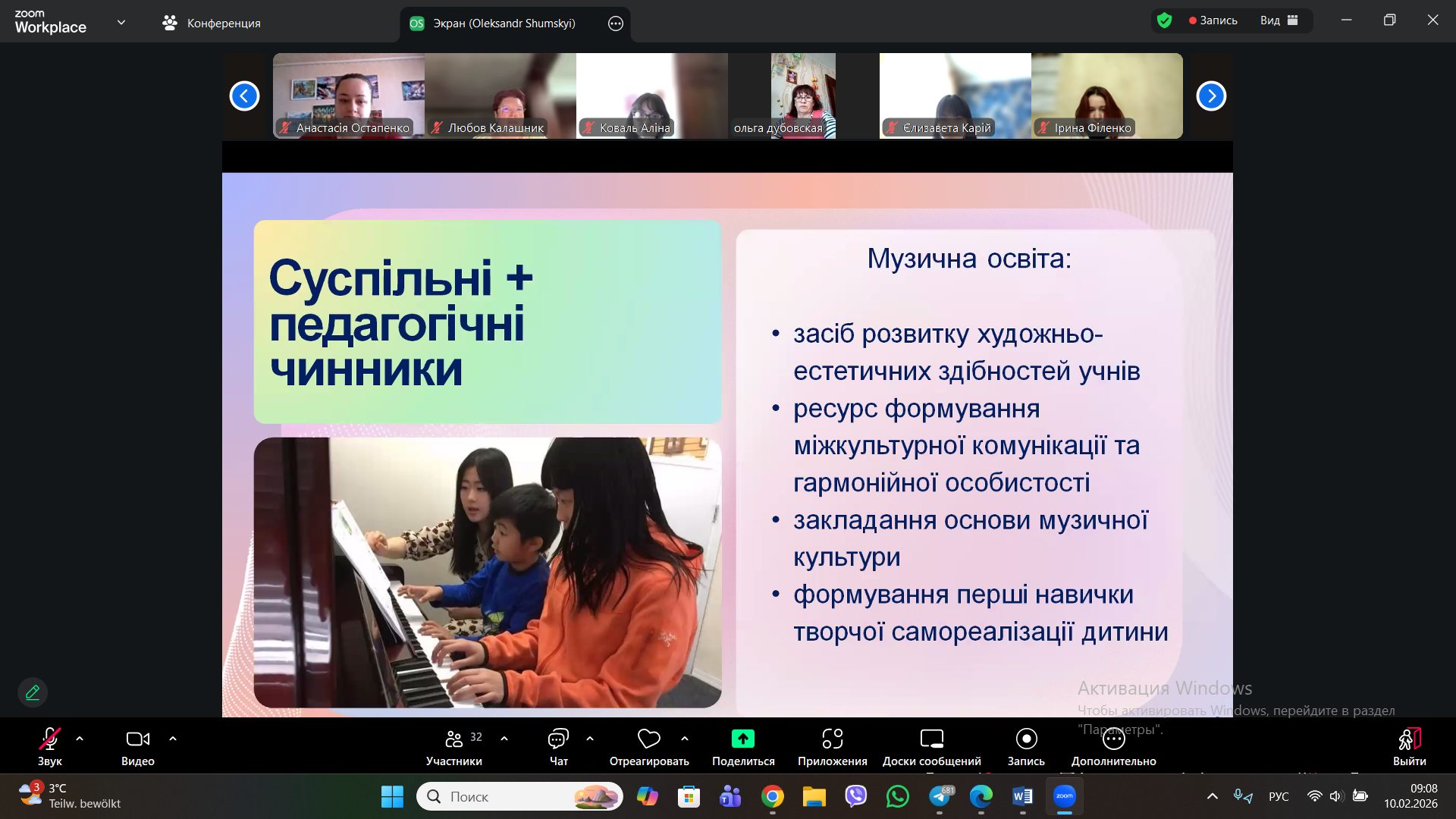This screenshot has height=819, width=1456.
Task: Open the Chat panel
Action: 558,739
